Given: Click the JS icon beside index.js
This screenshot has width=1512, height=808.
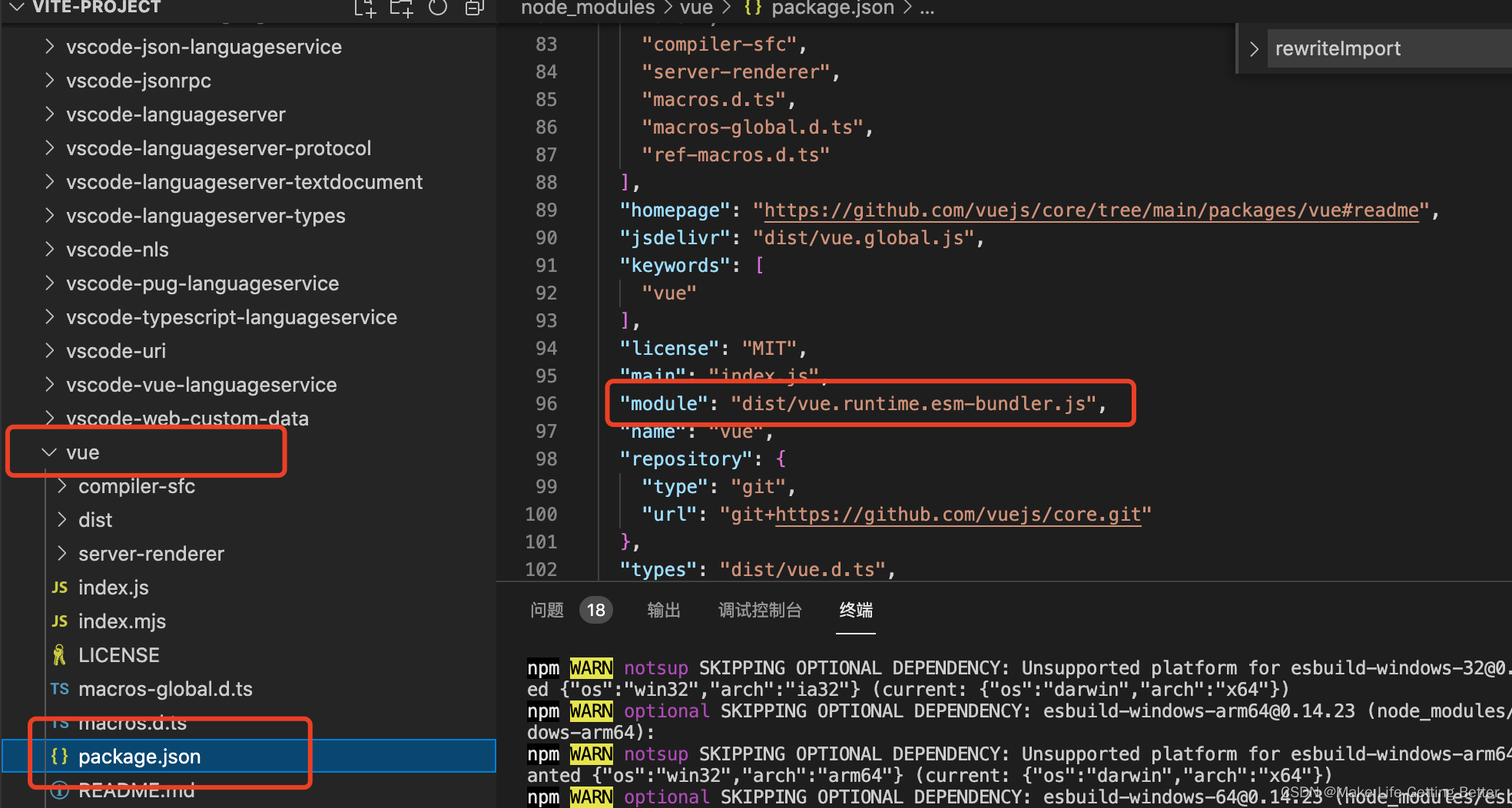Looking at the screenshot, I should [x=59, y=587].
